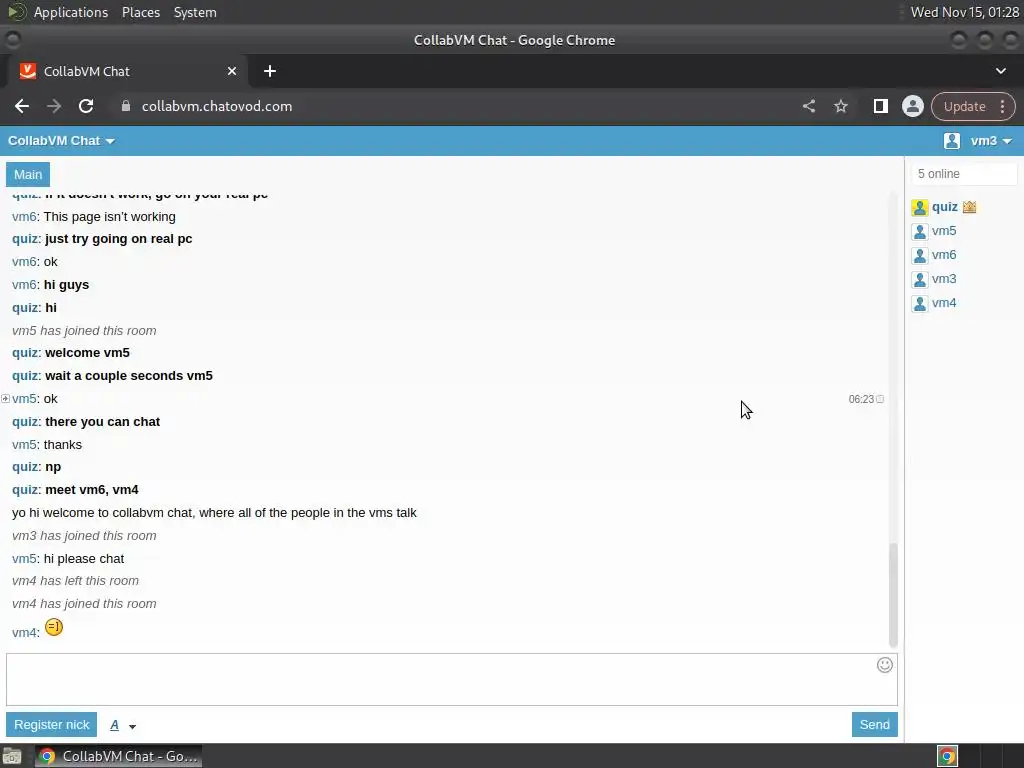The image size is (1024, 768).
Task: Click vm5 name in the online list
Action: (944, 231)
